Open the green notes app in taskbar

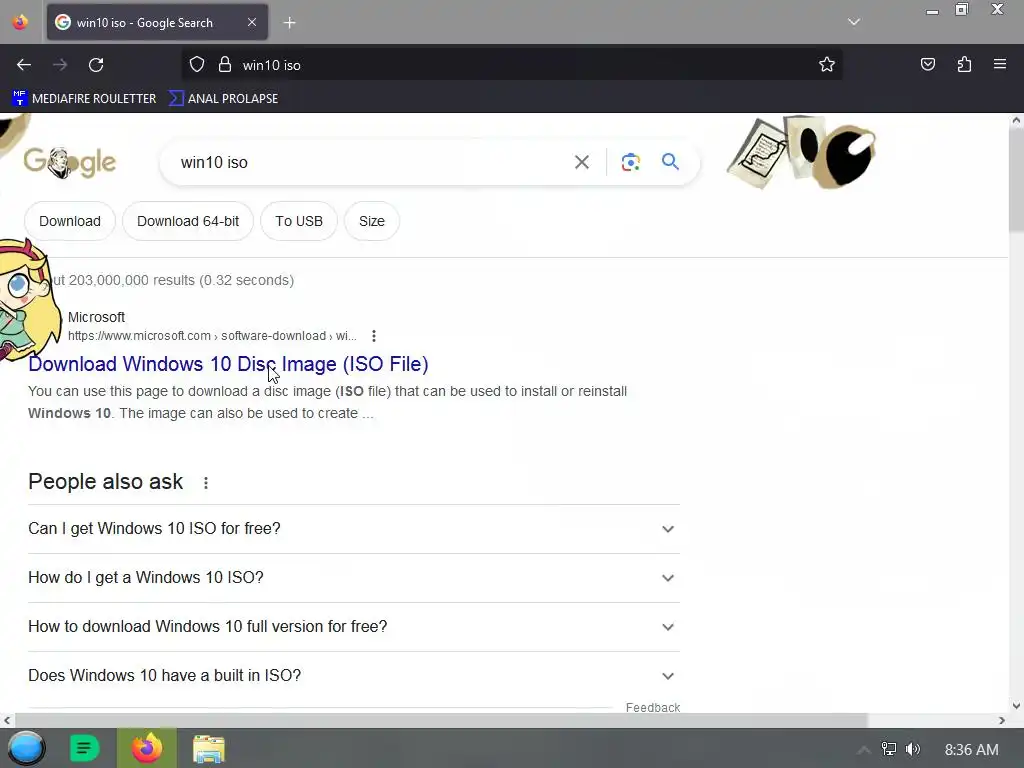point(84,748)
